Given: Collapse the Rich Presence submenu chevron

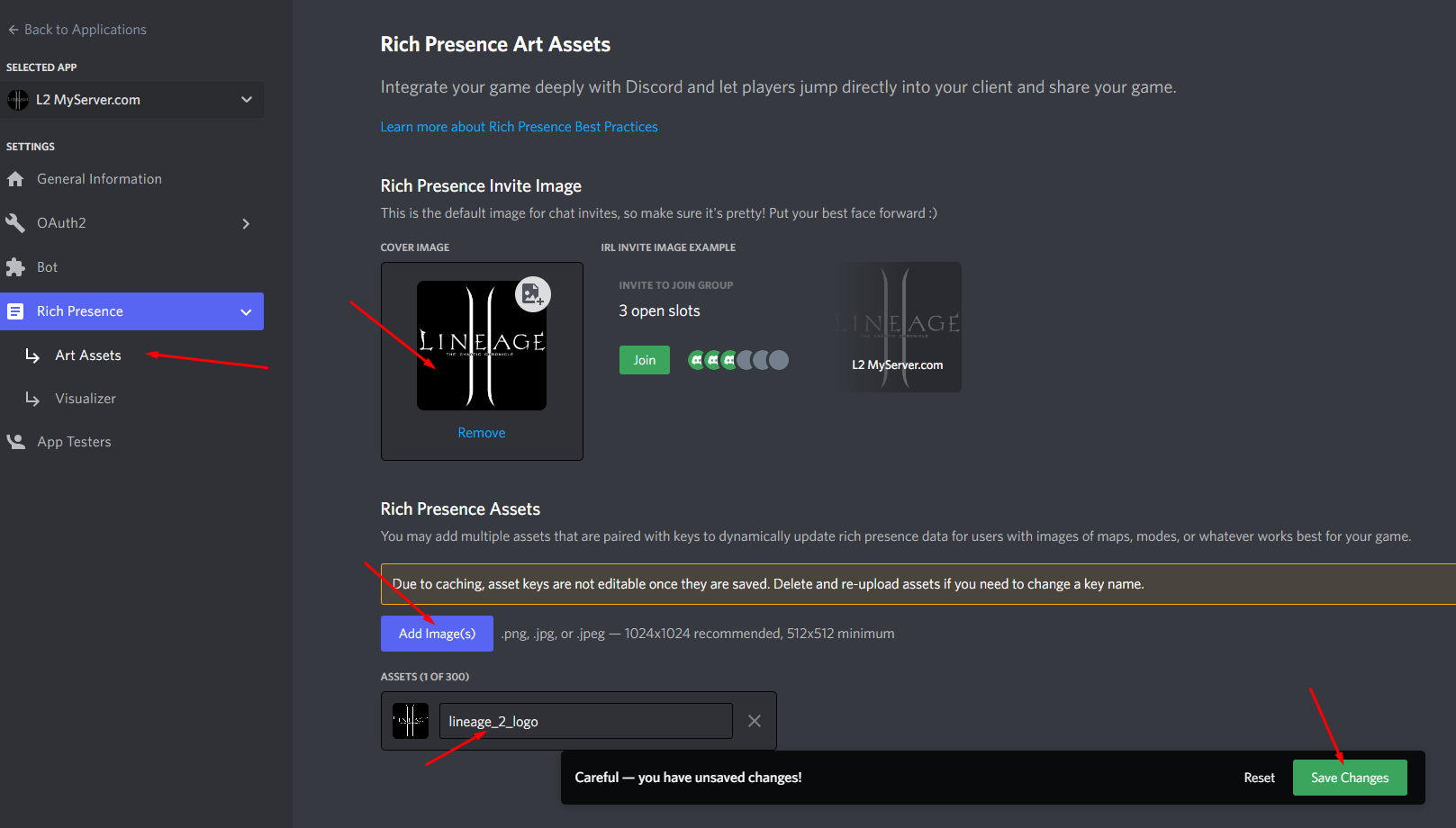Looking at the screenshot, I should [x=246, y=311].
